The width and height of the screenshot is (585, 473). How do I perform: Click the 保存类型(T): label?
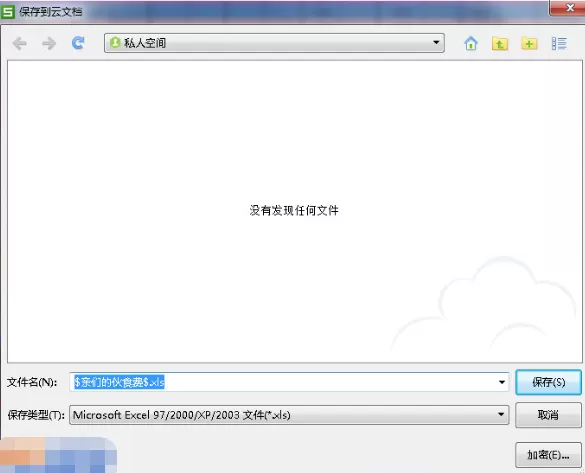(36, 415)
